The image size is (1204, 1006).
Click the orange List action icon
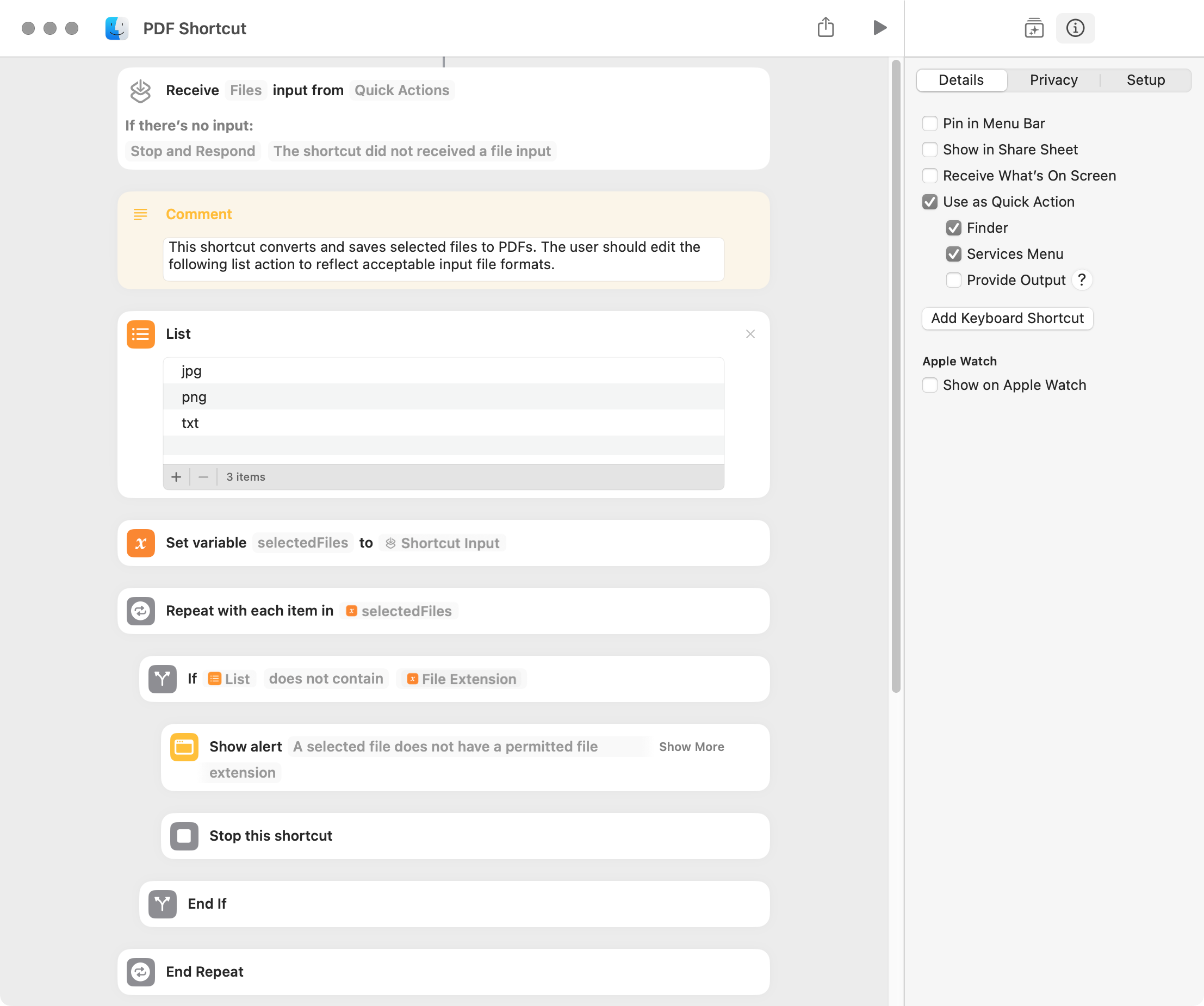coord(140,334)
